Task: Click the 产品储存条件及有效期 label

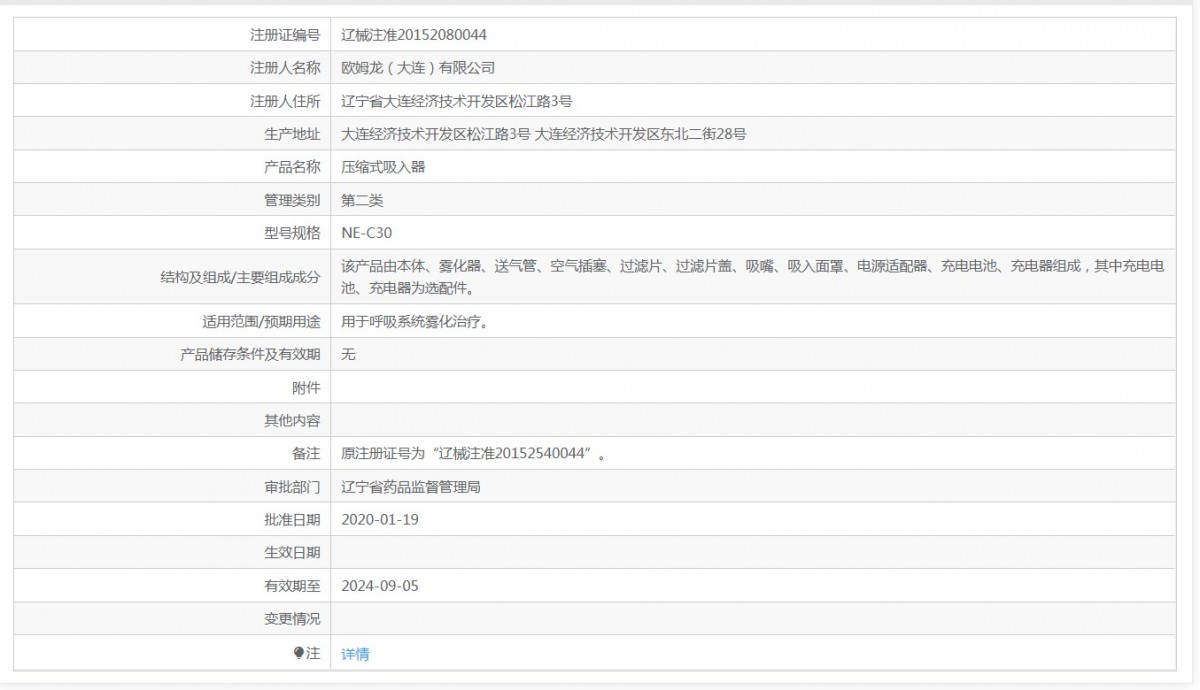Action: point(250,355)
